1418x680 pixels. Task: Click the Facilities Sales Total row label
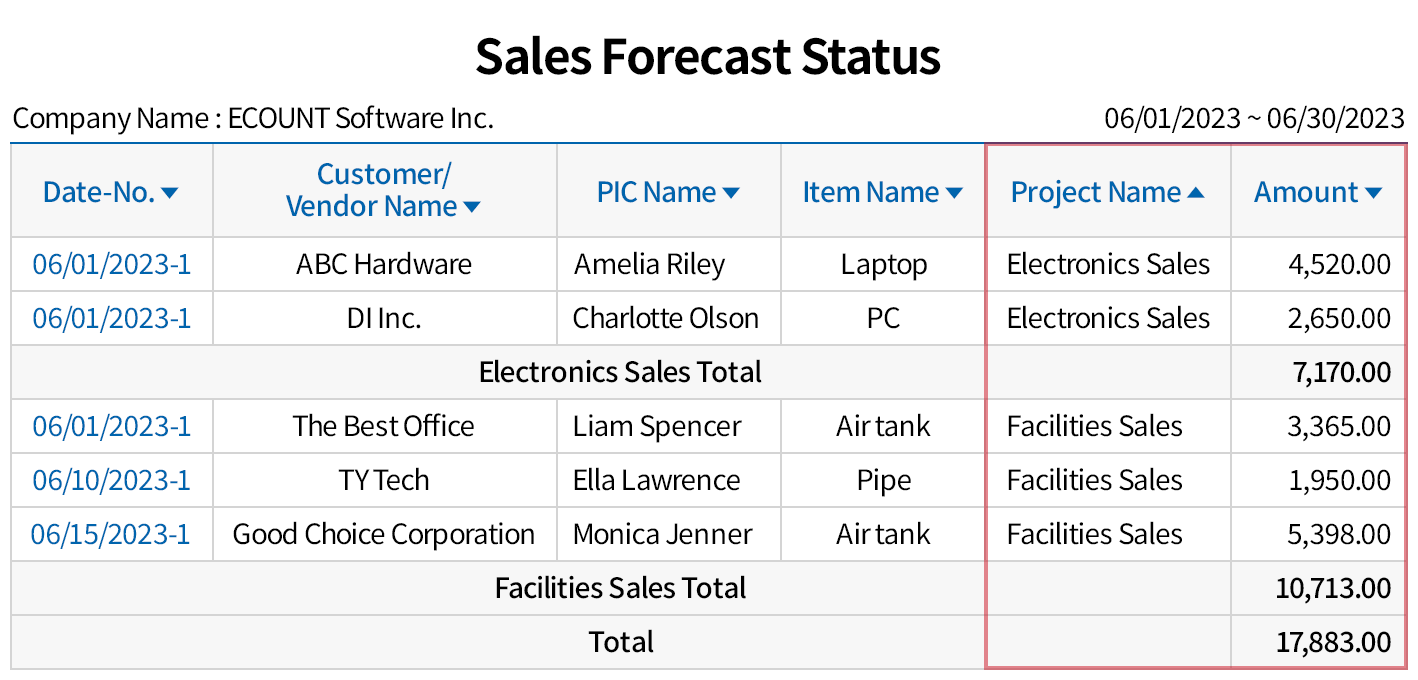point(620,588)
